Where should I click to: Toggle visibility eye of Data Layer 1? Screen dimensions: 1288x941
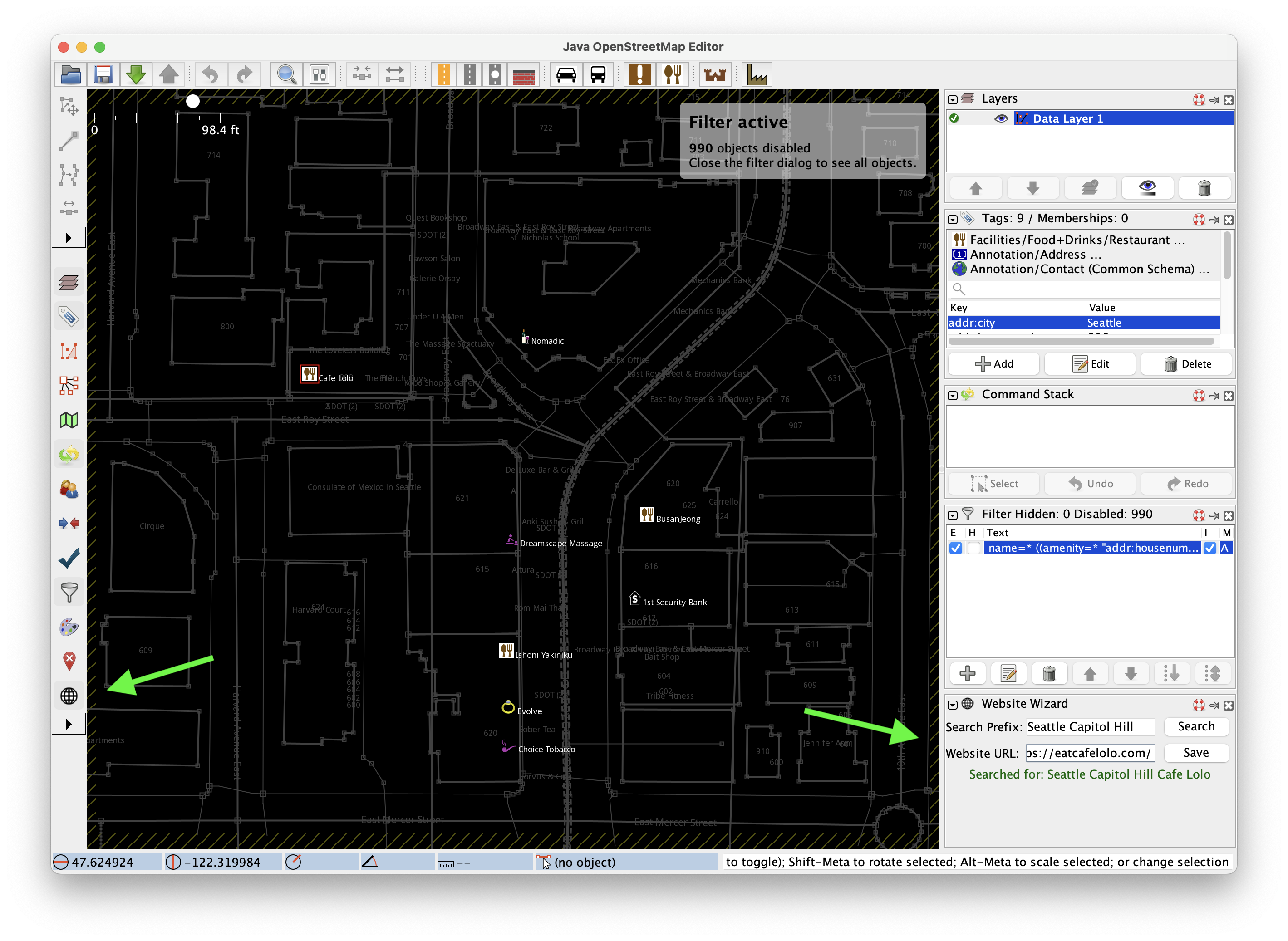click(x=1001, y=118)
